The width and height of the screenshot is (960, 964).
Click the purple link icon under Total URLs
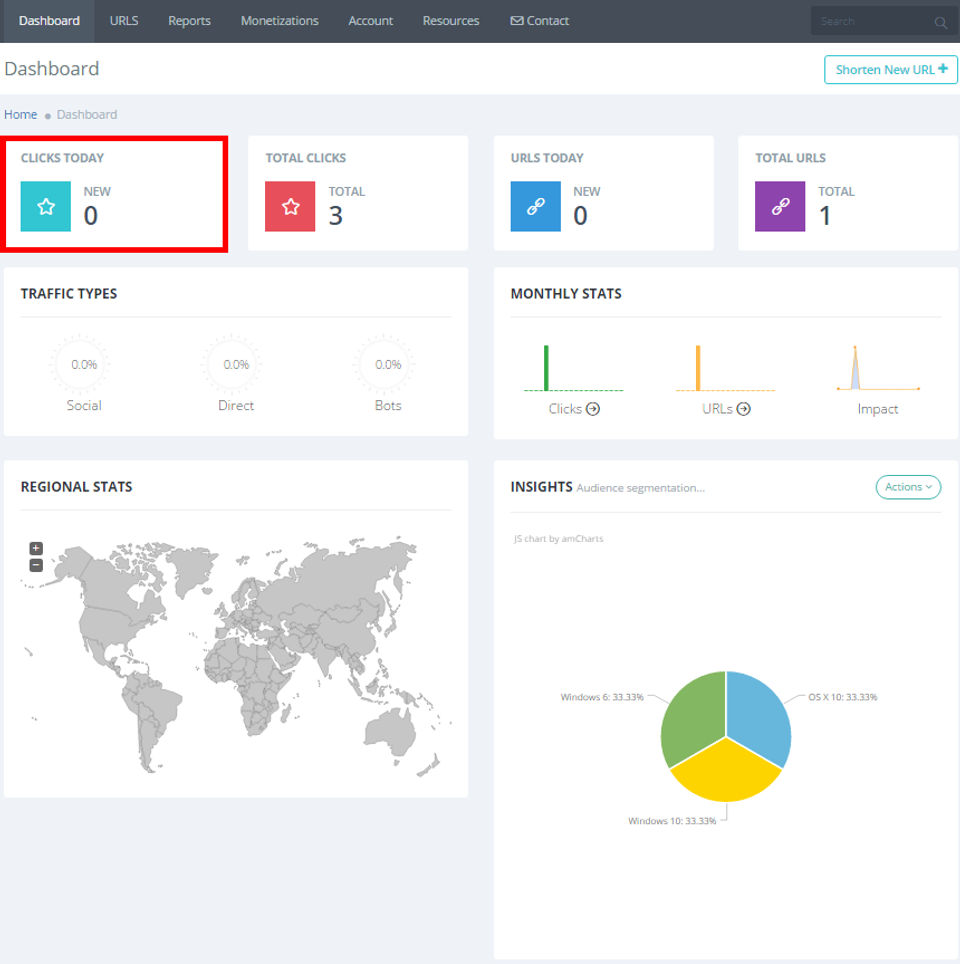click(780, 206)
